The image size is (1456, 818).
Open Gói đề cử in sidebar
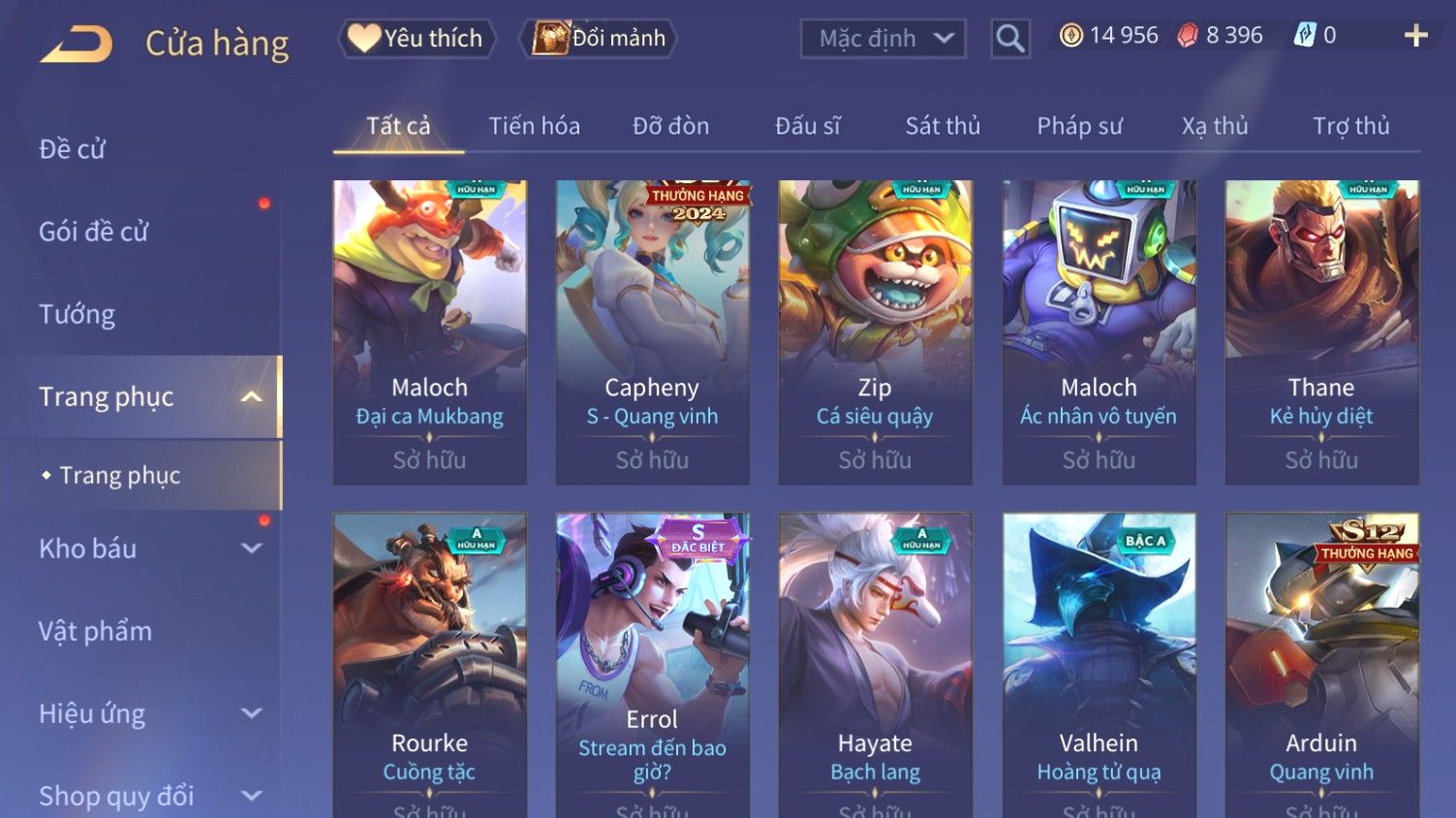[x=93, y=232]
